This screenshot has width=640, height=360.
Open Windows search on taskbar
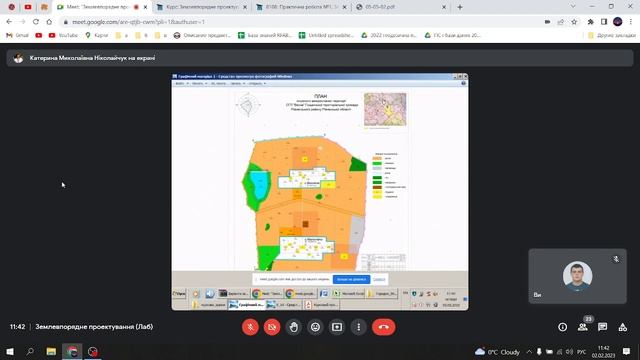click(x=30, y=351)
